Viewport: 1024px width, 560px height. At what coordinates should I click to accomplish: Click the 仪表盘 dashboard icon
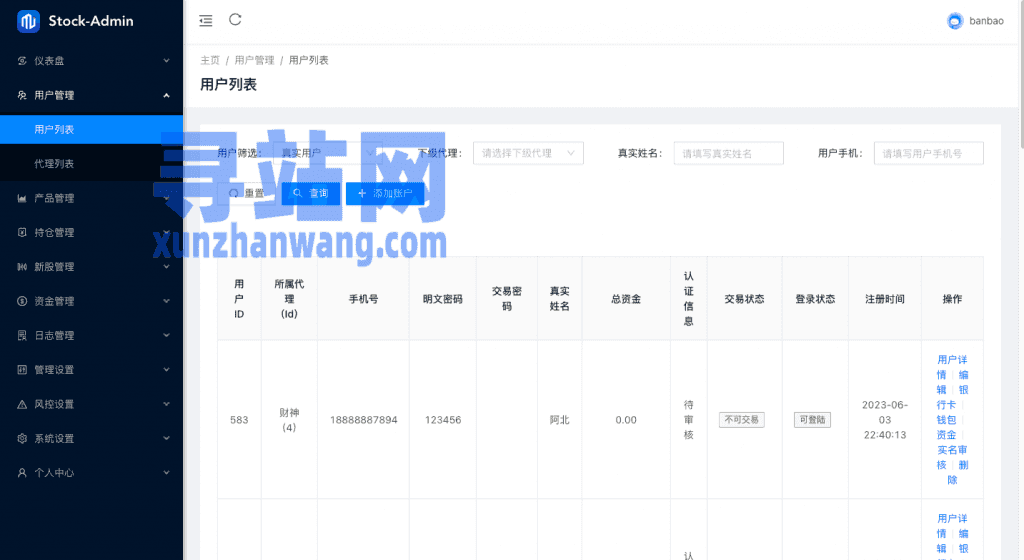pos(22,61)
